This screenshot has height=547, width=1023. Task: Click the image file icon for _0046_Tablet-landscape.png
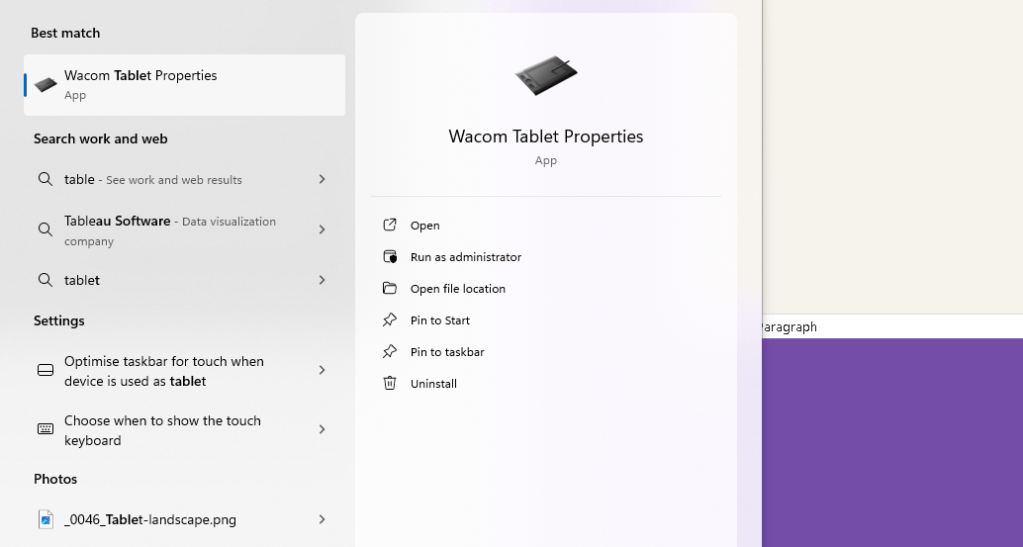pos(46,520)
